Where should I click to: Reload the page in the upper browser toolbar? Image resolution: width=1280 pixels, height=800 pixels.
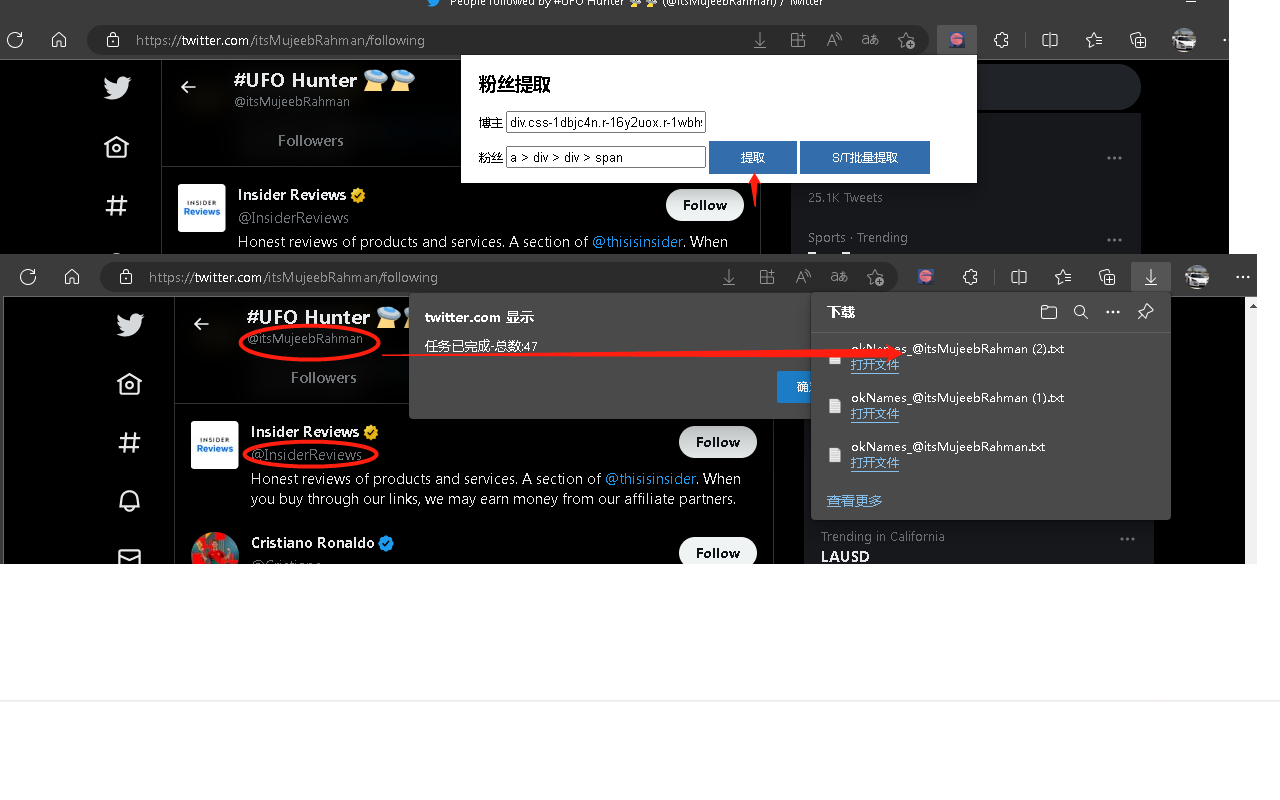tap(15, 40)
